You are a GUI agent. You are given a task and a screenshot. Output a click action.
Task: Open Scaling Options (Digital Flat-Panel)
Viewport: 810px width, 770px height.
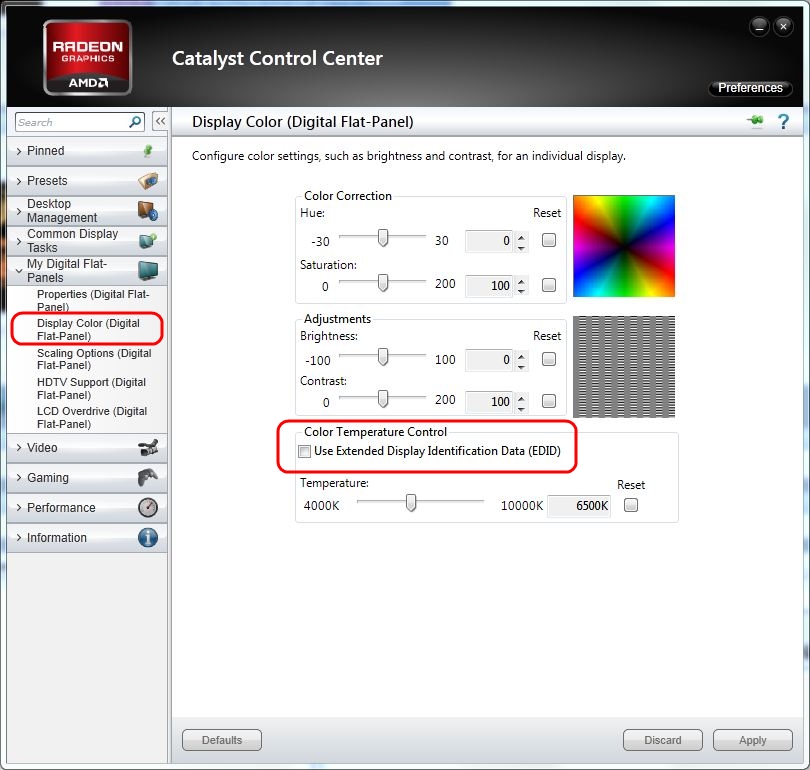click(94, 359)
